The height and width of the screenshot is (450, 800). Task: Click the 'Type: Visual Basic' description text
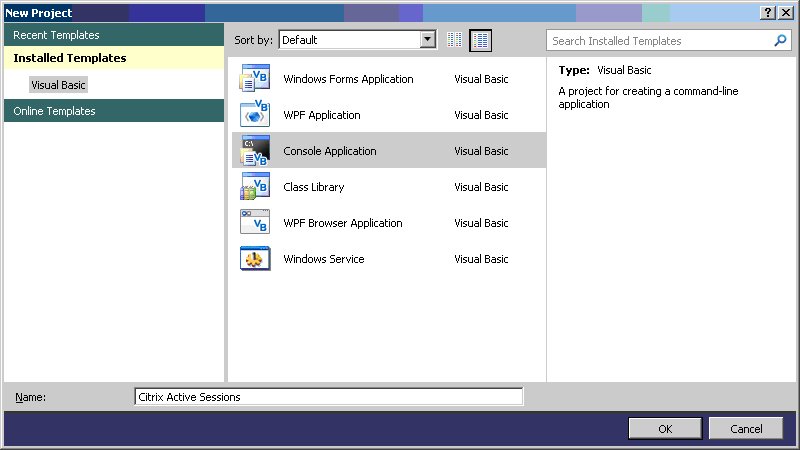(x=605, y=70)
